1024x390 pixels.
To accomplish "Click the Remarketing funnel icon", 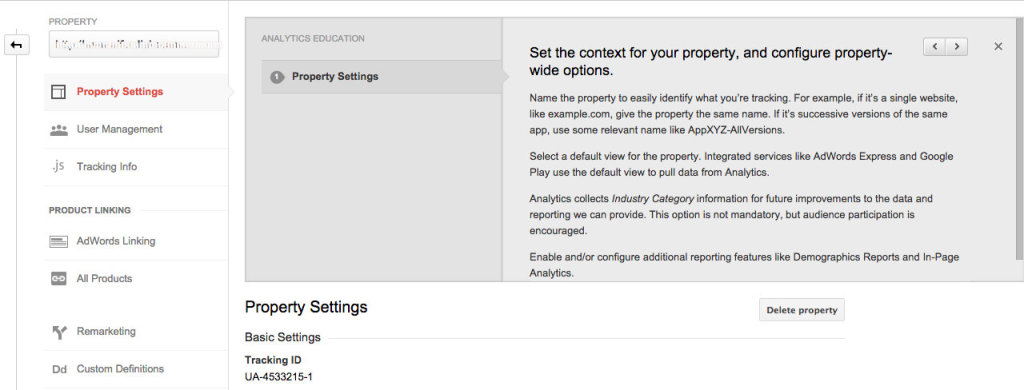I will point(59,332).
